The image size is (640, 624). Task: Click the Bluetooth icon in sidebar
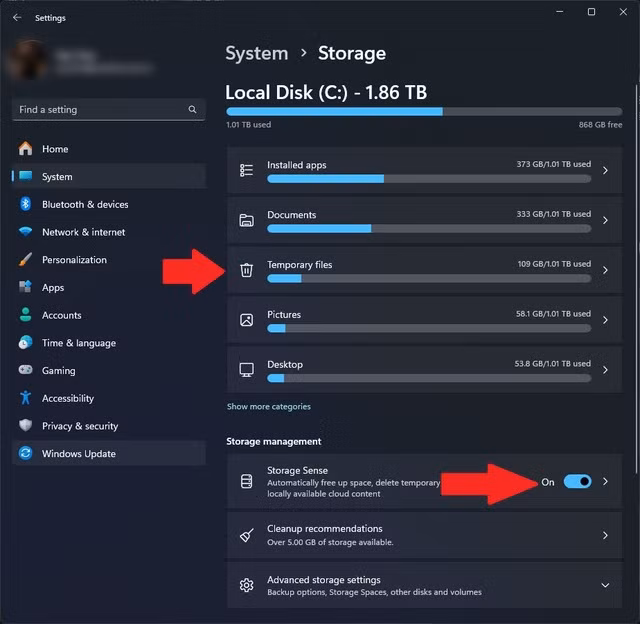pos(25,204)
